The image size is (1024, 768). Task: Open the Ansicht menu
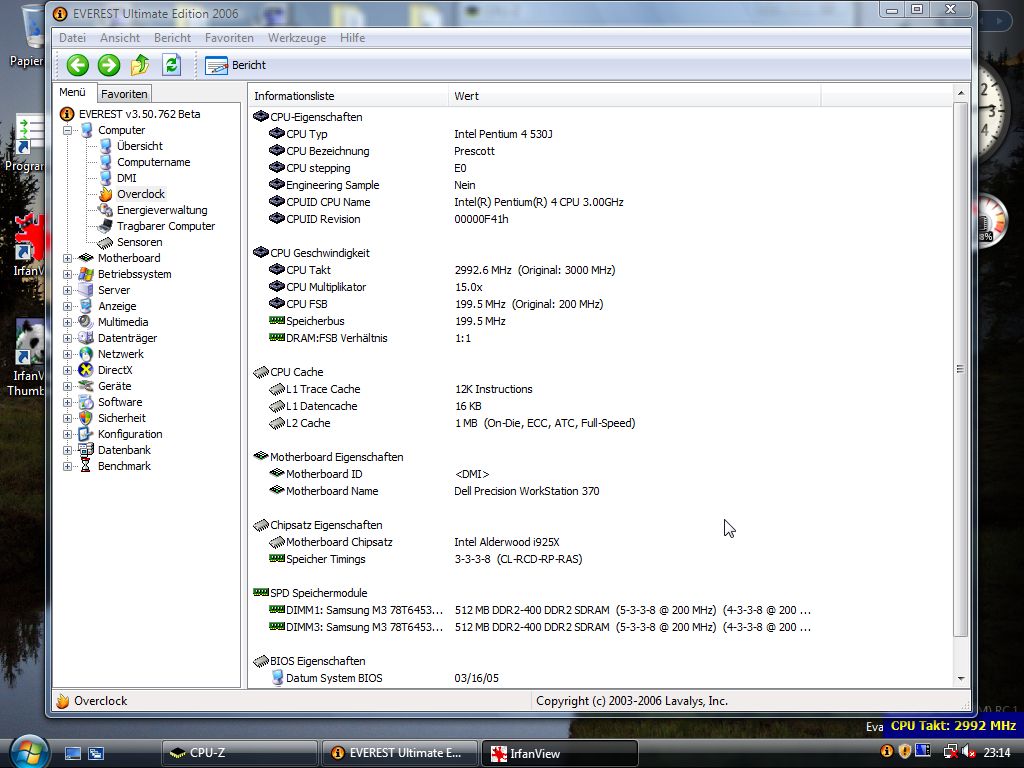pyautogui.click(x=120, y=38)
